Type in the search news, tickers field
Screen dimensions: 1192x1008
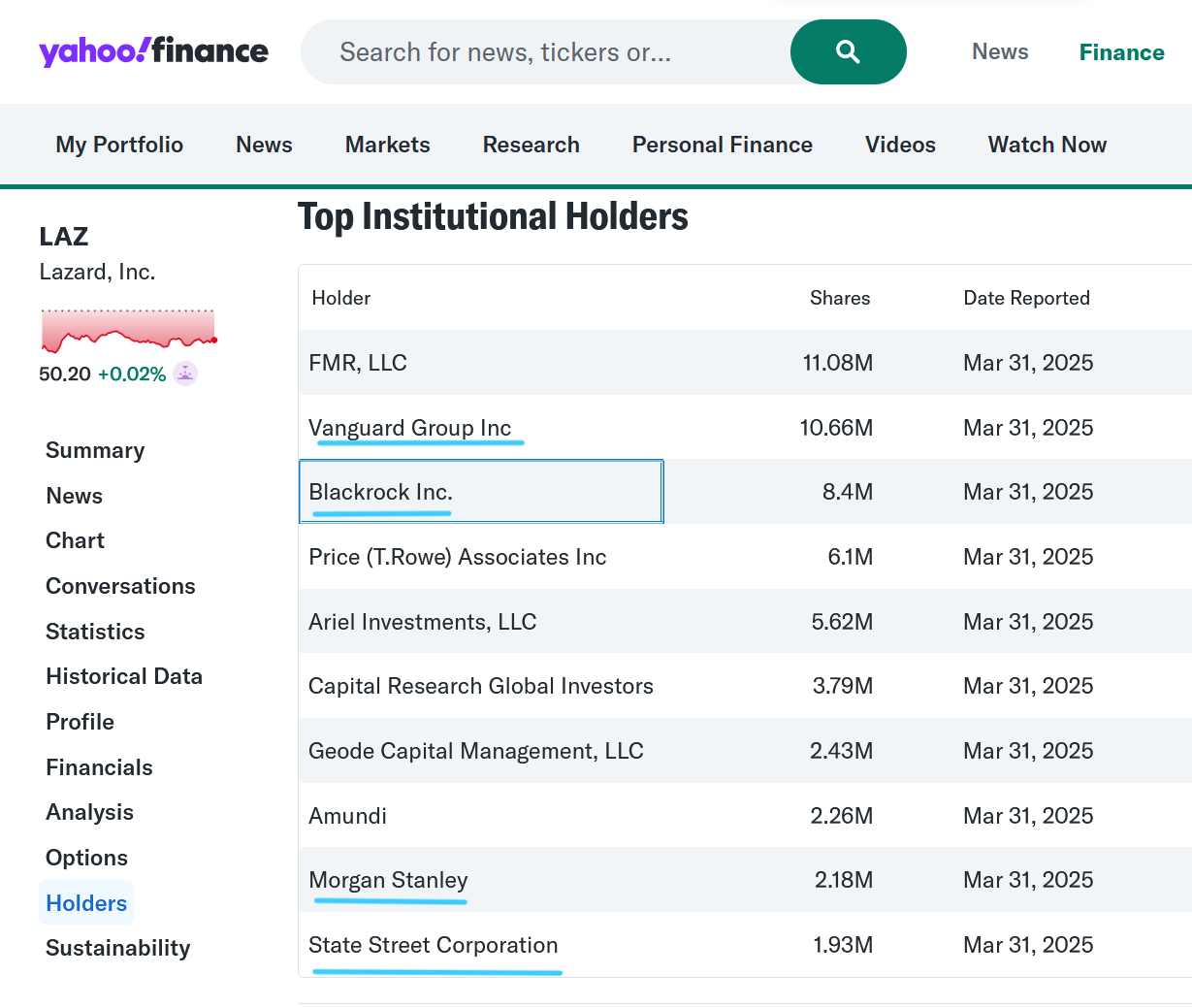point(543,52)
